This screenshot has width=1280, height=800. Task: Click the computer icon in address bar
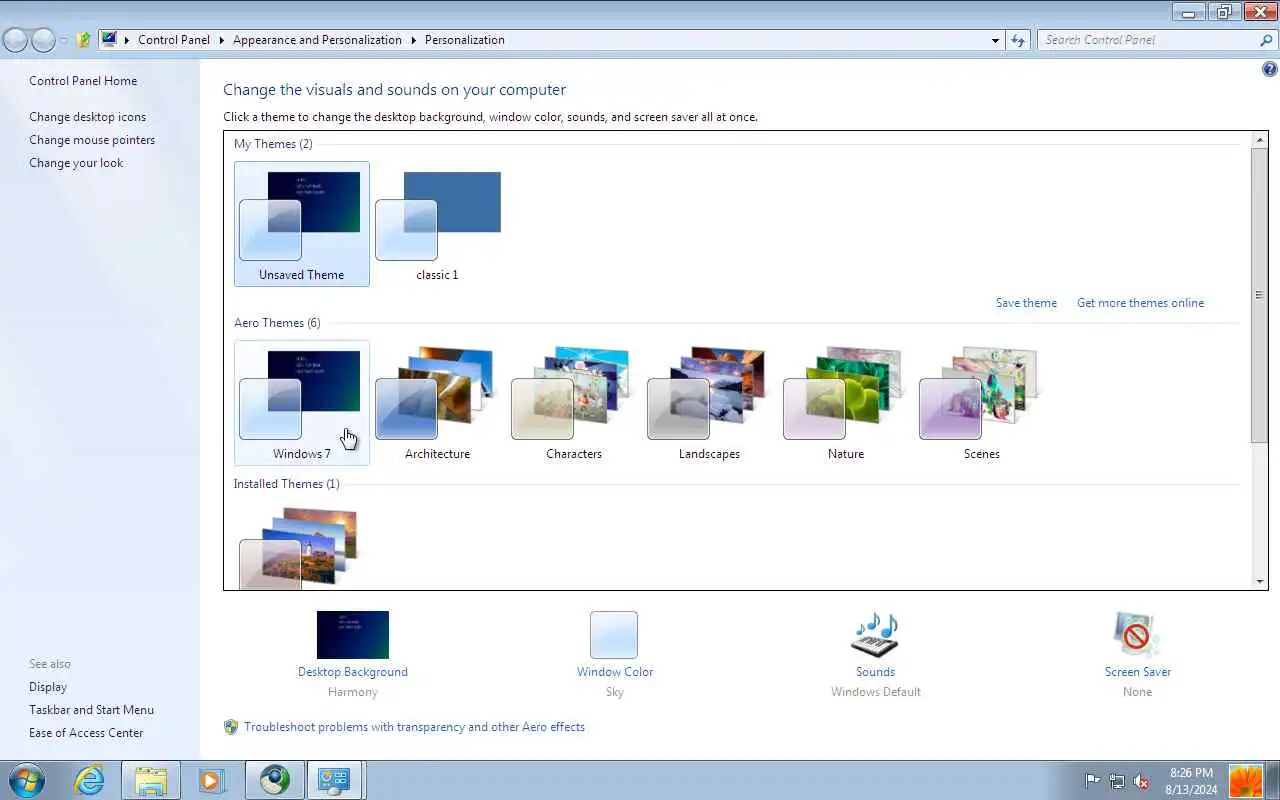coord(109,40)
